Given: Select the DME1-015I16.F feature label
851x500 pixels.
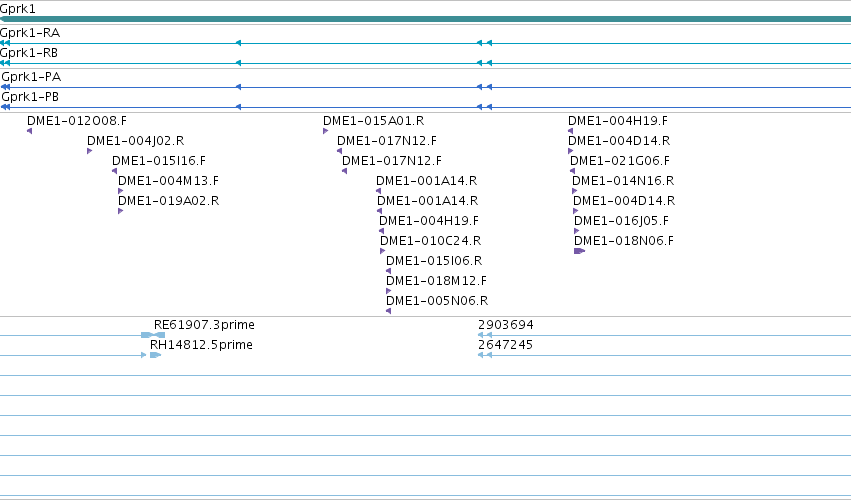Looking at the screenshot, I should (x=159, y=161).
